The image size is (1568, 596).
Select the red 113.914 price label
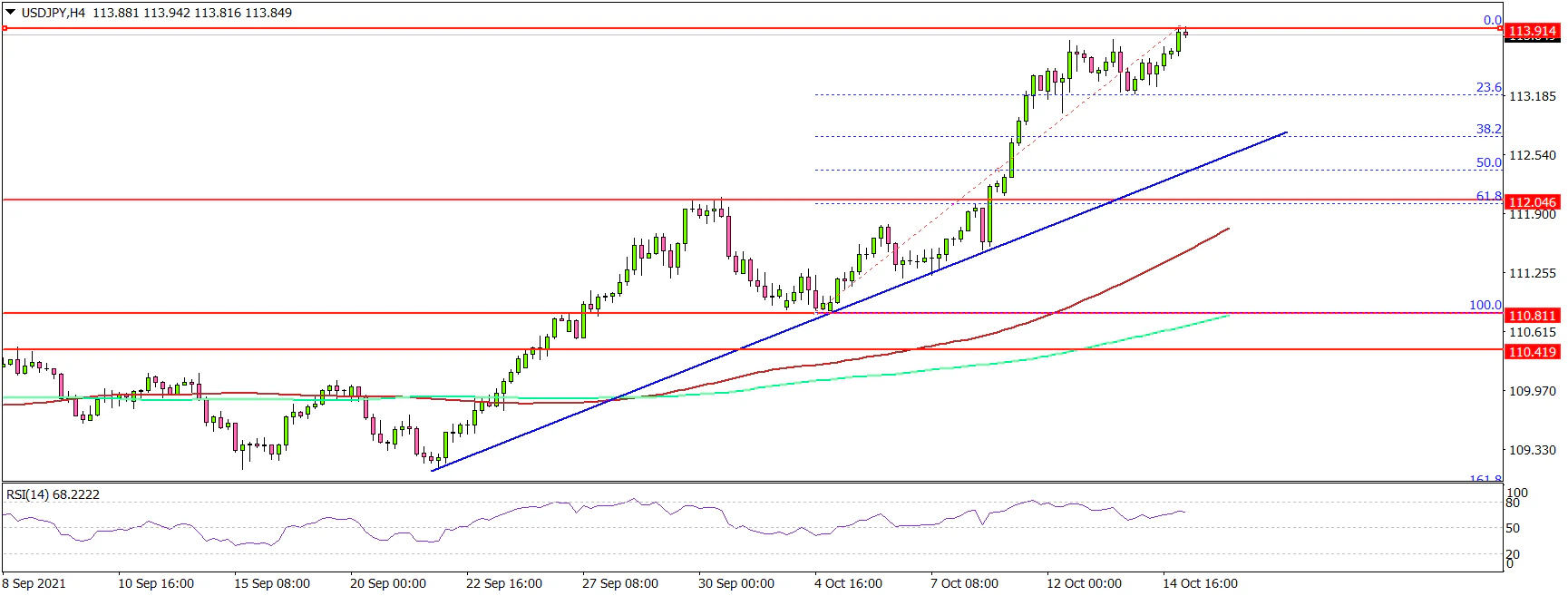click(x=1532, y=31)
